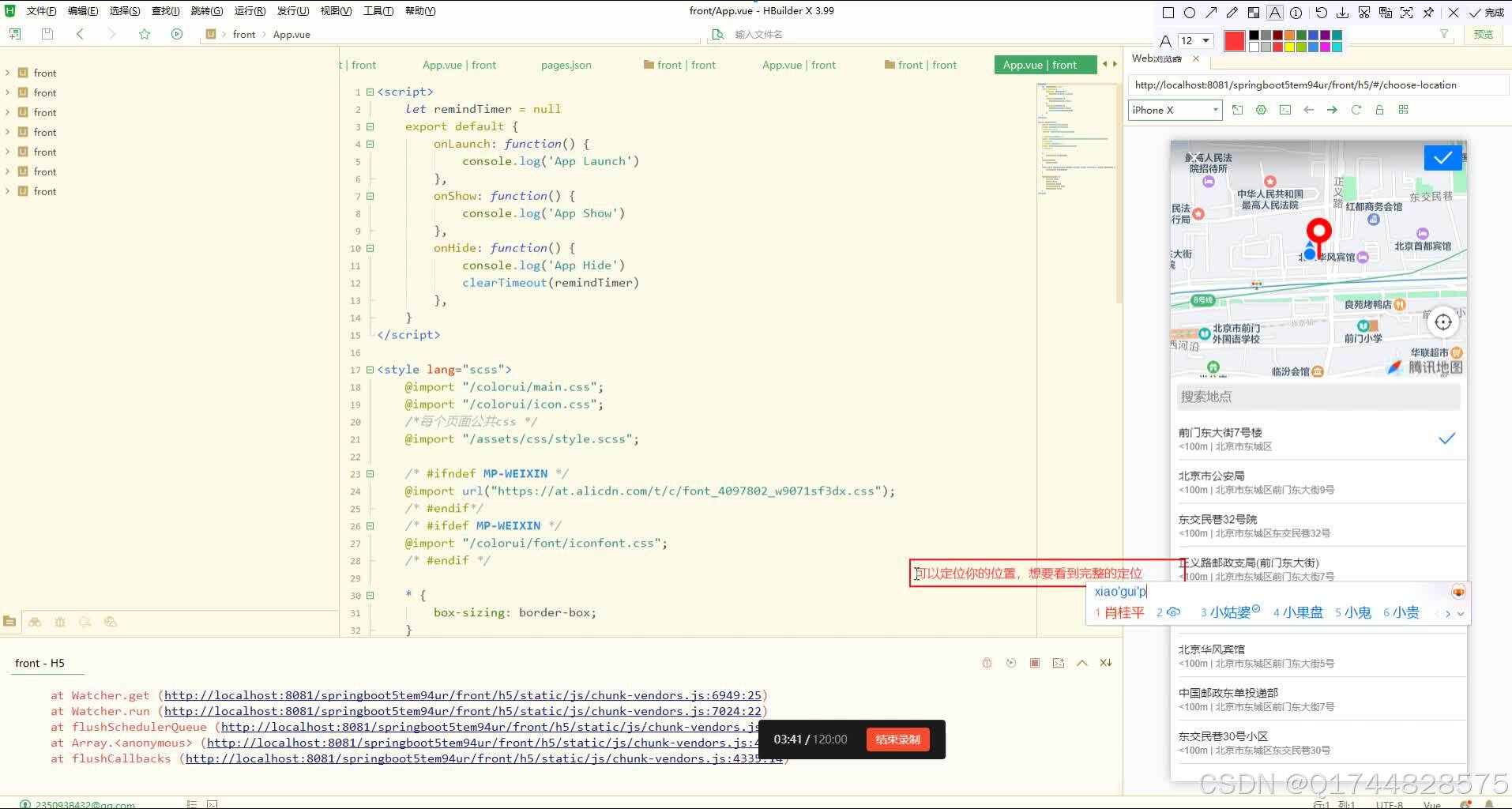Select the rectangle annotation tool

pyautogui.click(x=1168, y=13)
